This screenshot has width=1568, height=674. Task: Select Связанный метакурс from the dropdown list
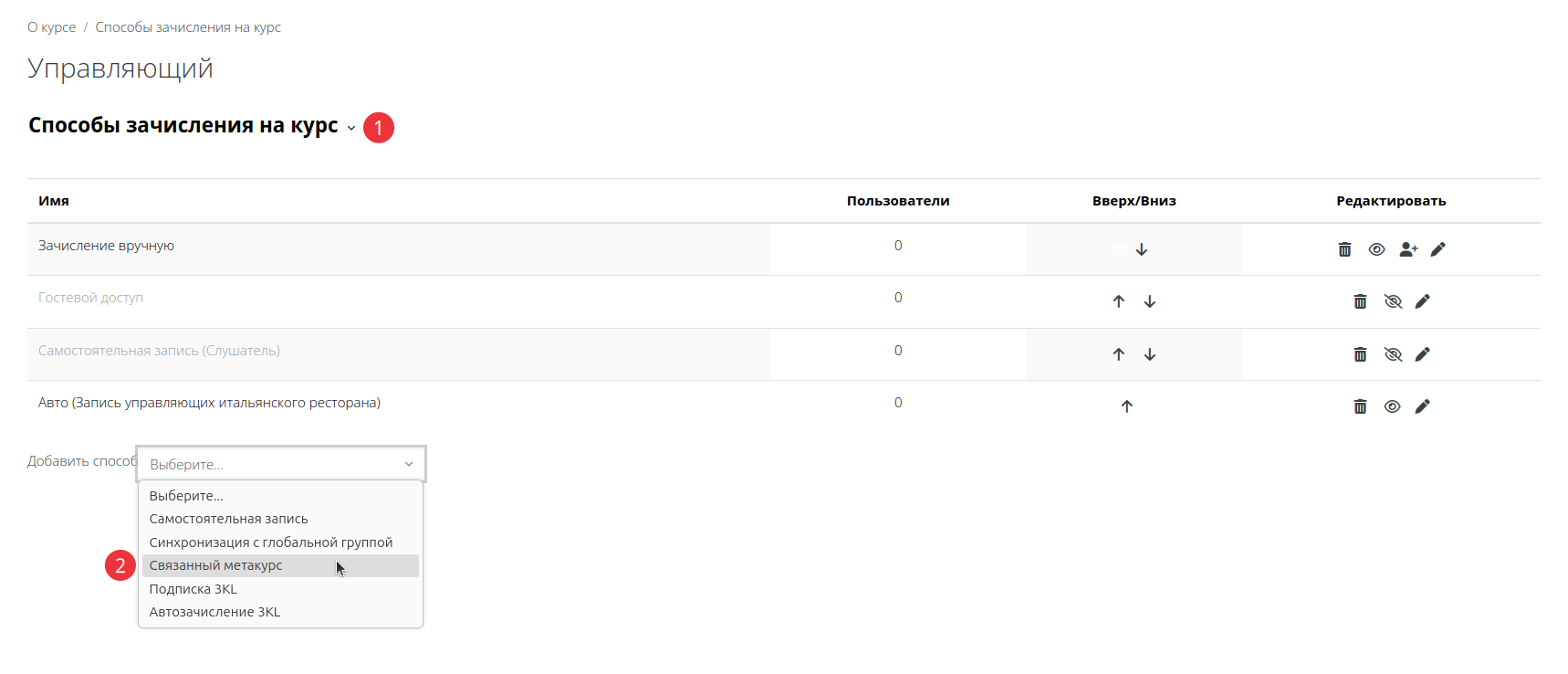[216, 565]
